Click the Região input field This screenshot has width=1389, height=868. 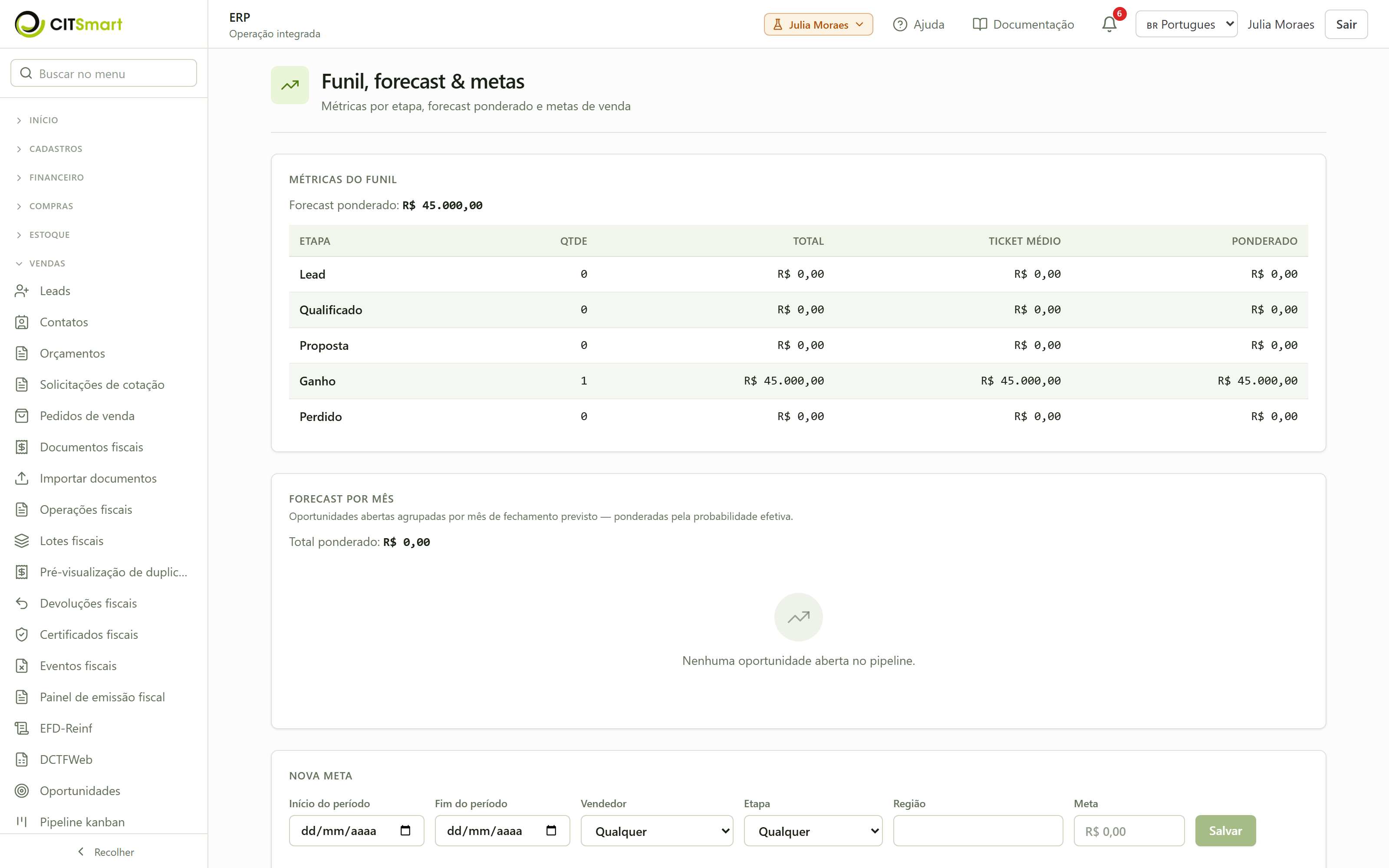point(978,831)
